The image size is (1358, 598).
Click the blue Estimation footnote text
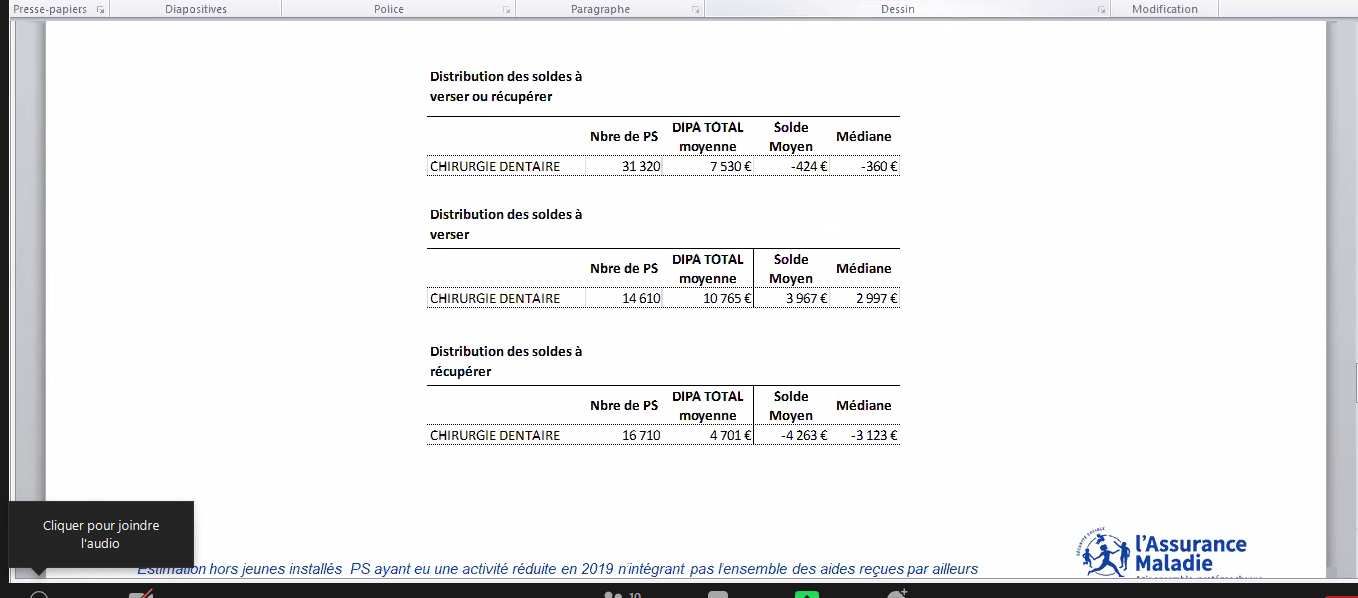557,569
